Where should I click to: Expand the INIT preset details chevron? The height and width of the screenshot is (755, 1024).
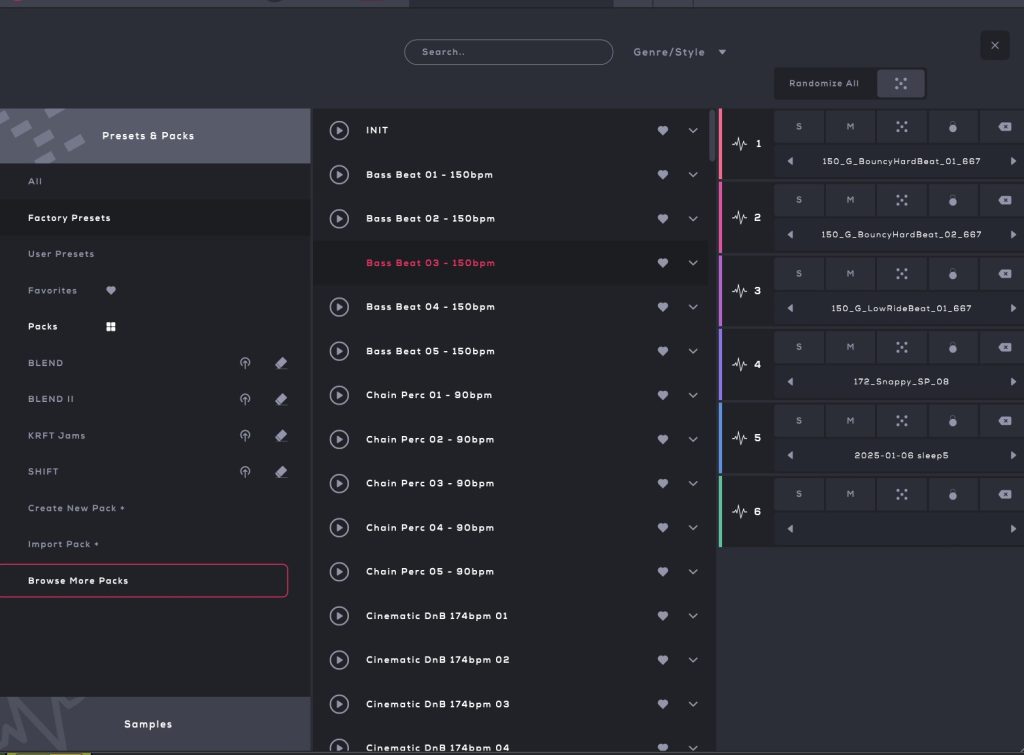pyautogui.click(x=693, y=131)
